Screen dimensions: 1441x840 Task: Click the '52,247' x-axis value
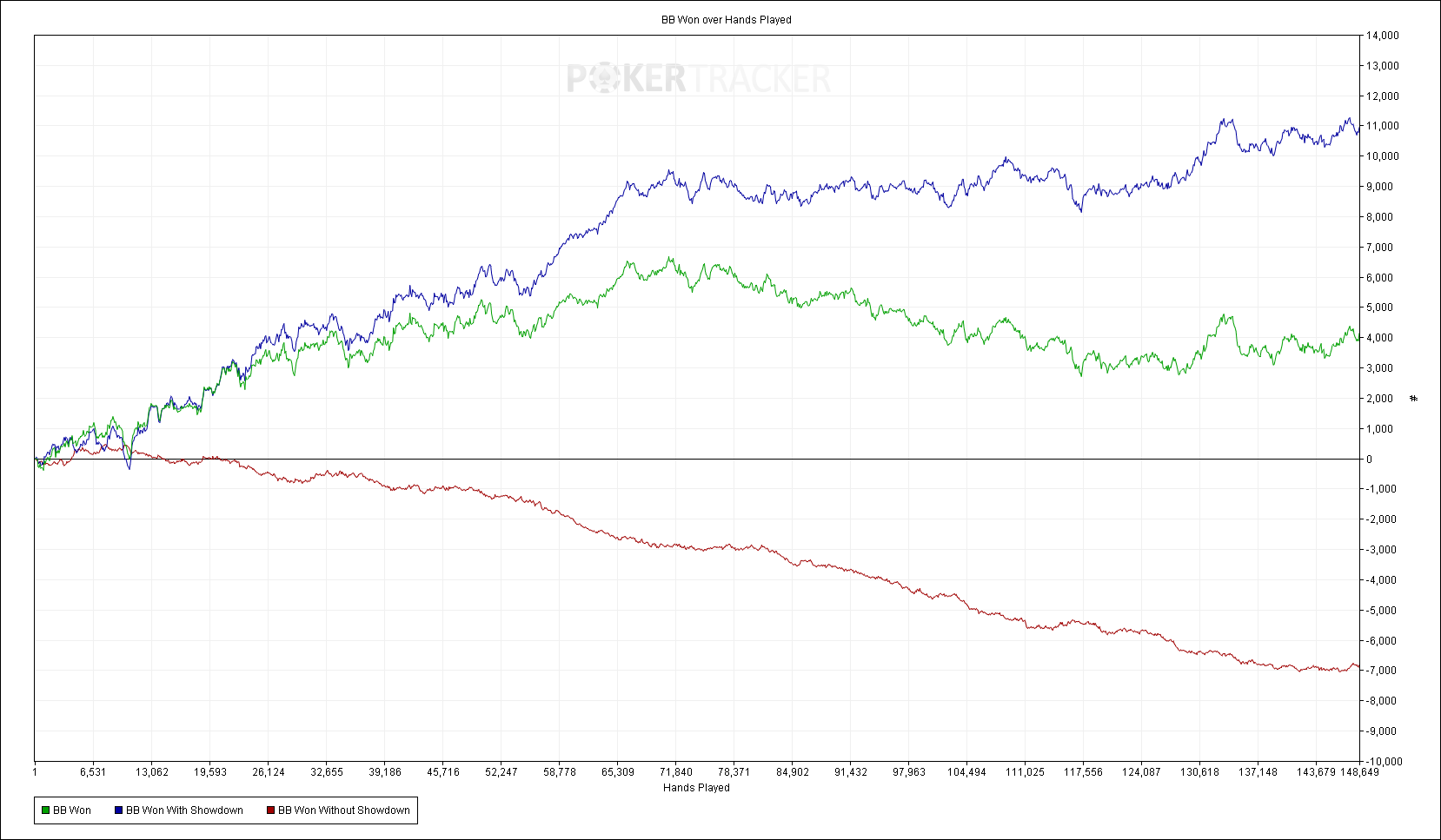pyautogui.click(x=501, y=772)
